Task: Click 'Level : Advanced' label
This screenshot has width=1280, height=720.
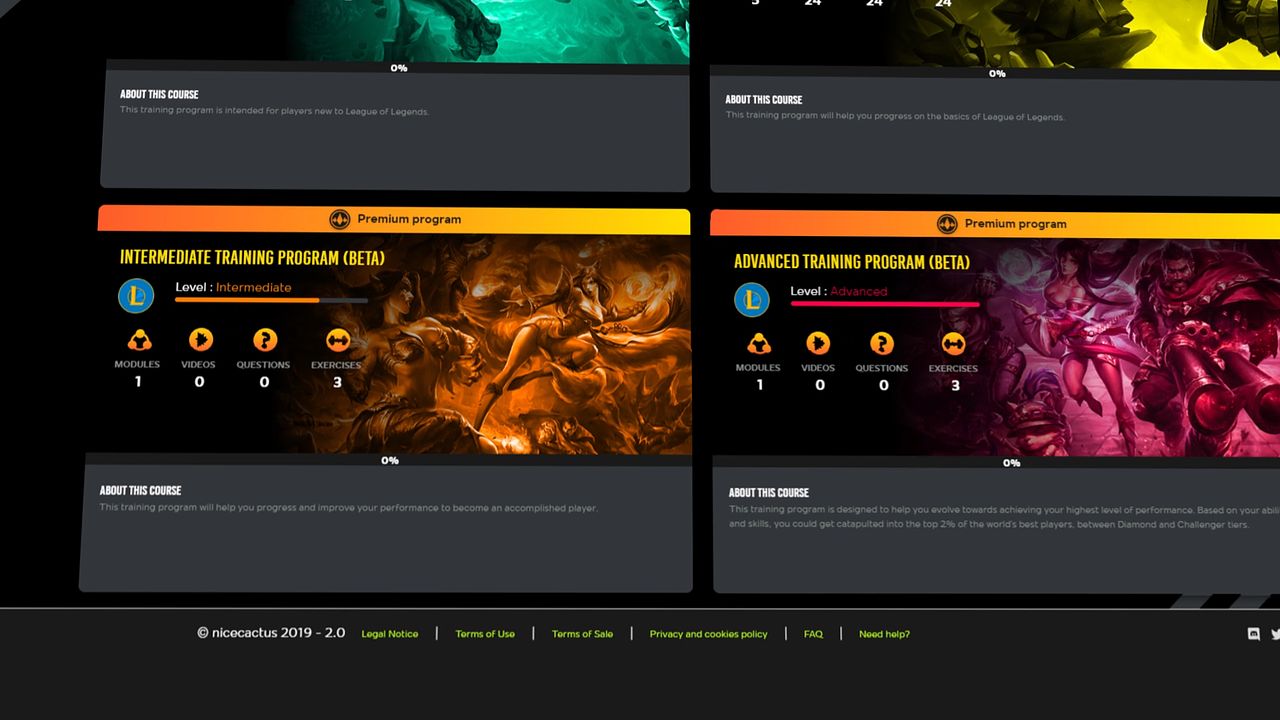Action: coord(839,291)
